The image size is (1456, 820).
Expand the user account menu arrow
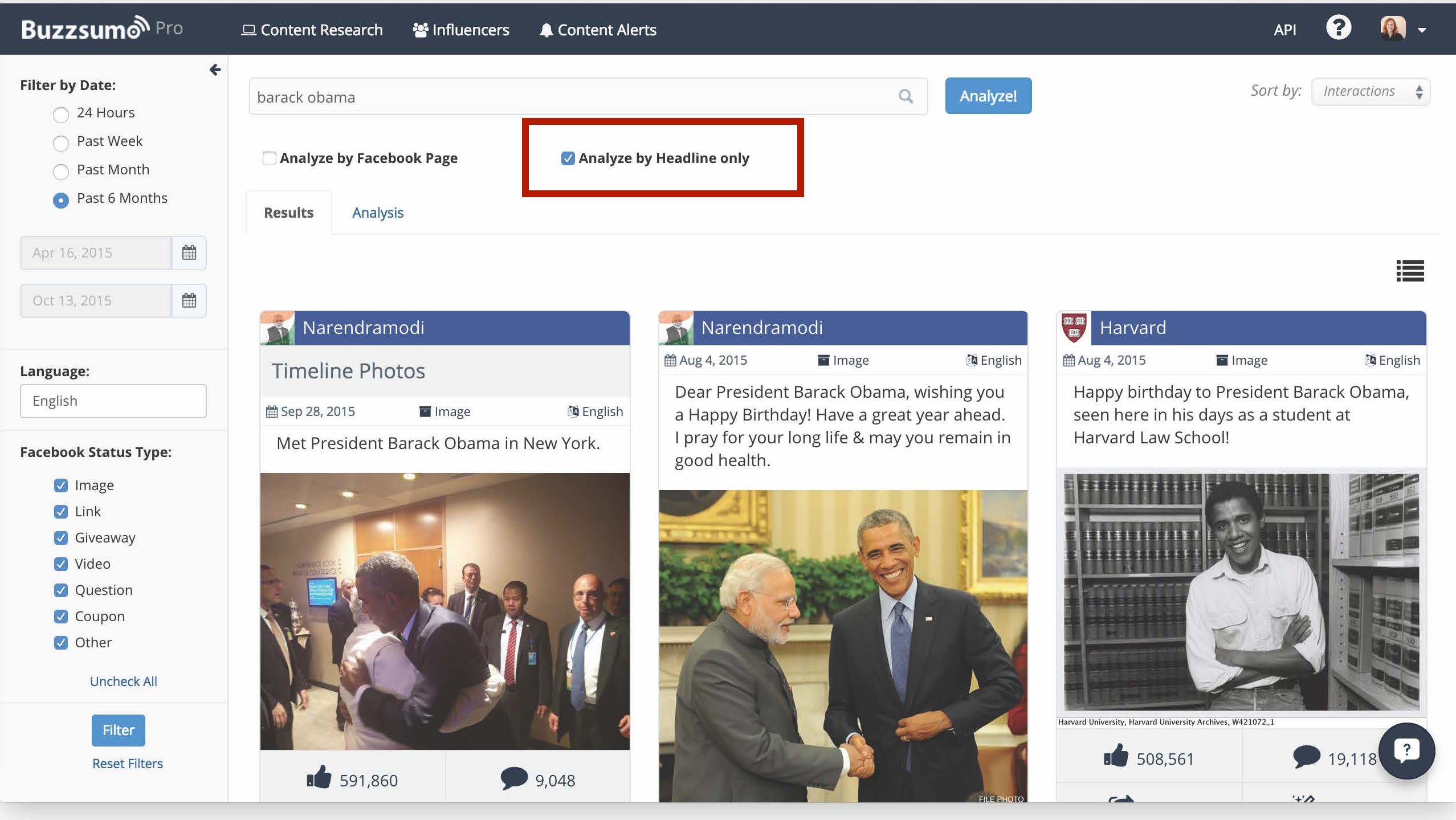pyautogui.click(x=1422, y=30)
